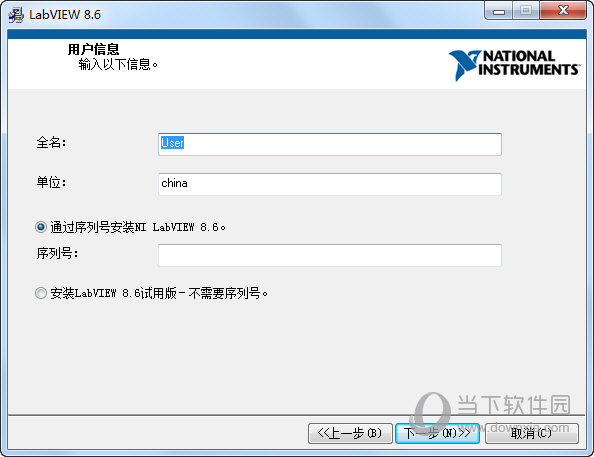This screenshot has width=594, height=457.
Task: Click the 全名: label
Action: pyautogui.click(x=51, y=143)
